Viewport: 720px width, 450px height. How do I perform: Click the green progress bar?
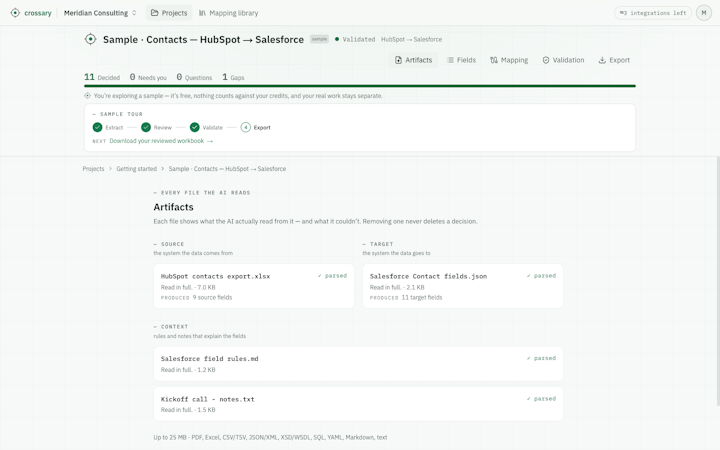coord(360,86)
